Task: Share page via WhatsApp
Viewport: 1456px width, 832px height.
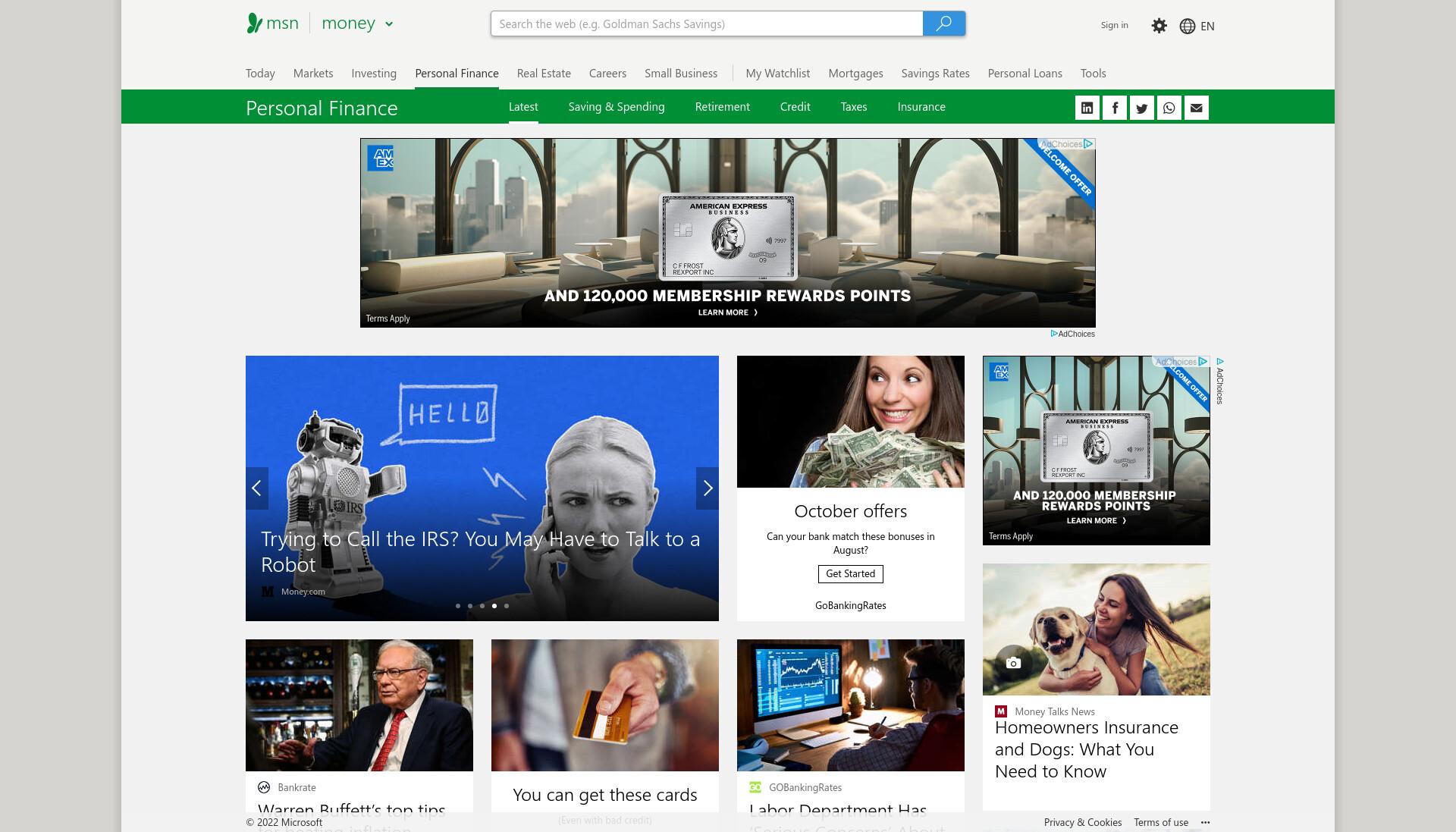Action: [1169, 108]
